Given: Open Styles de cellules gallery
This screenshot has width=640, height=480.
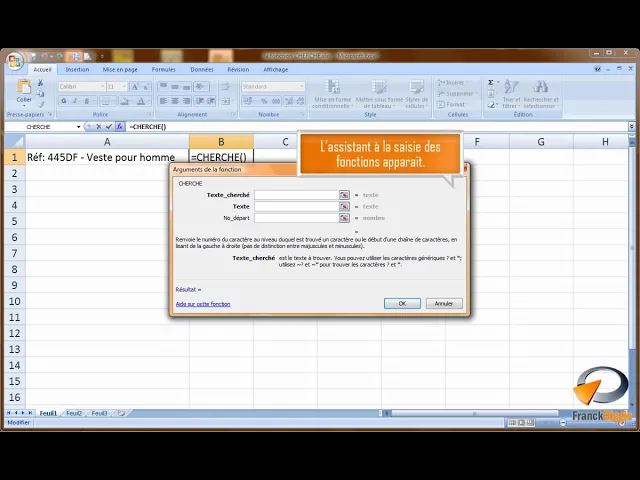Looking at the screenshot, I should pos(417,94).
